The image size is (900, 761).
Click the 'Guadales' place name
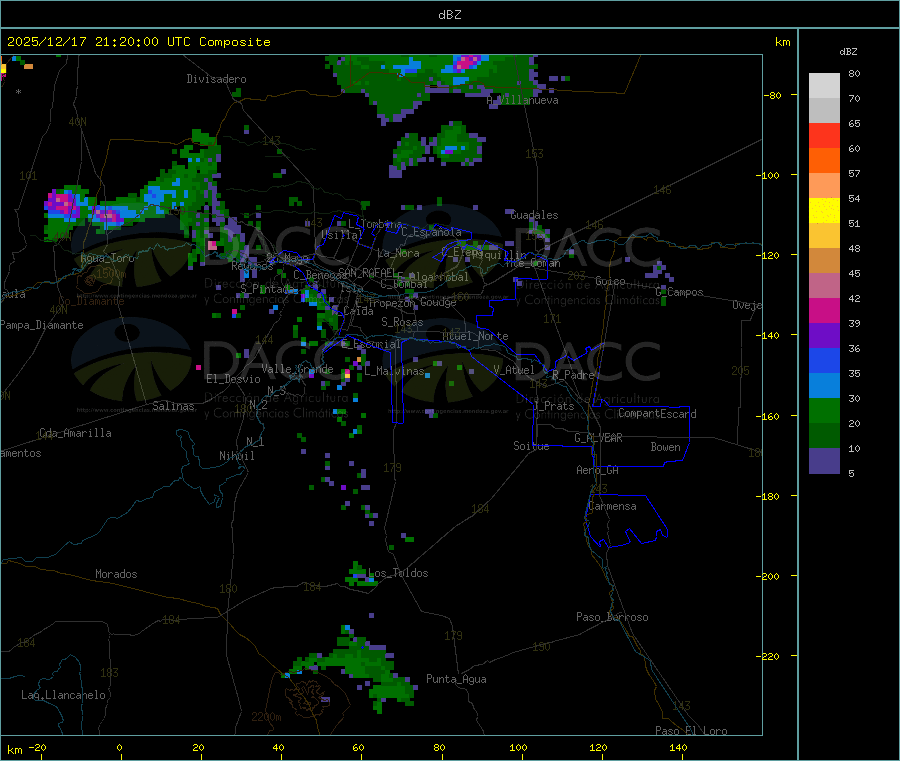pyautogui.click(x=534, y=215)
